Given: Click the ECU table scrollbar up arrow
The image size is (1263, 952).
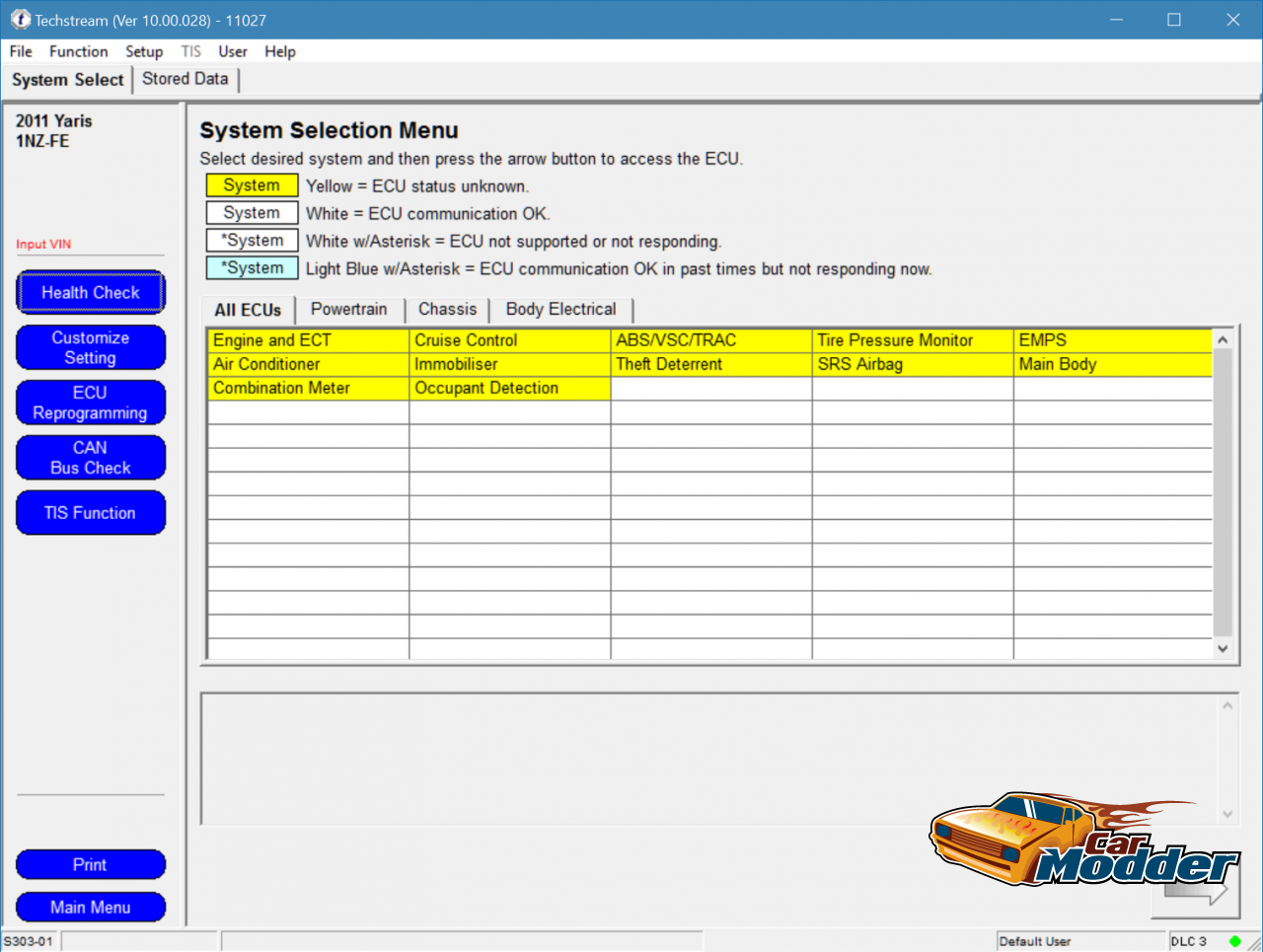Looking at the screenshot, I should (x=1223, y=339).
